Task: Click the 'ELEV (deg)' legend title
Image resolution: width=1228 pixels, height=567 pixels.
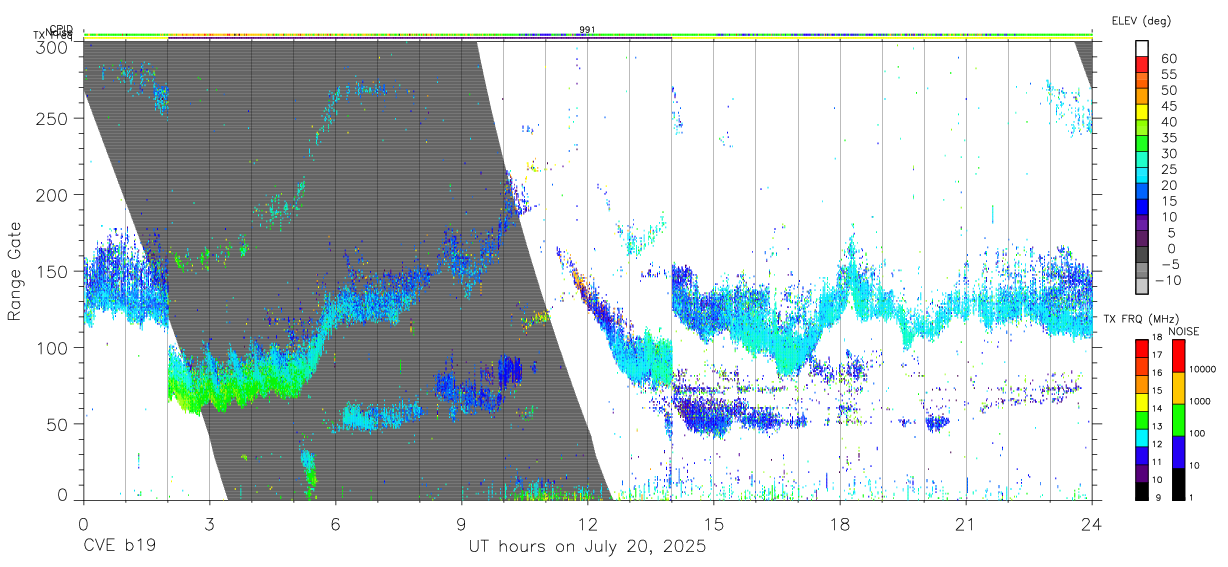Action: point(1141,21)
